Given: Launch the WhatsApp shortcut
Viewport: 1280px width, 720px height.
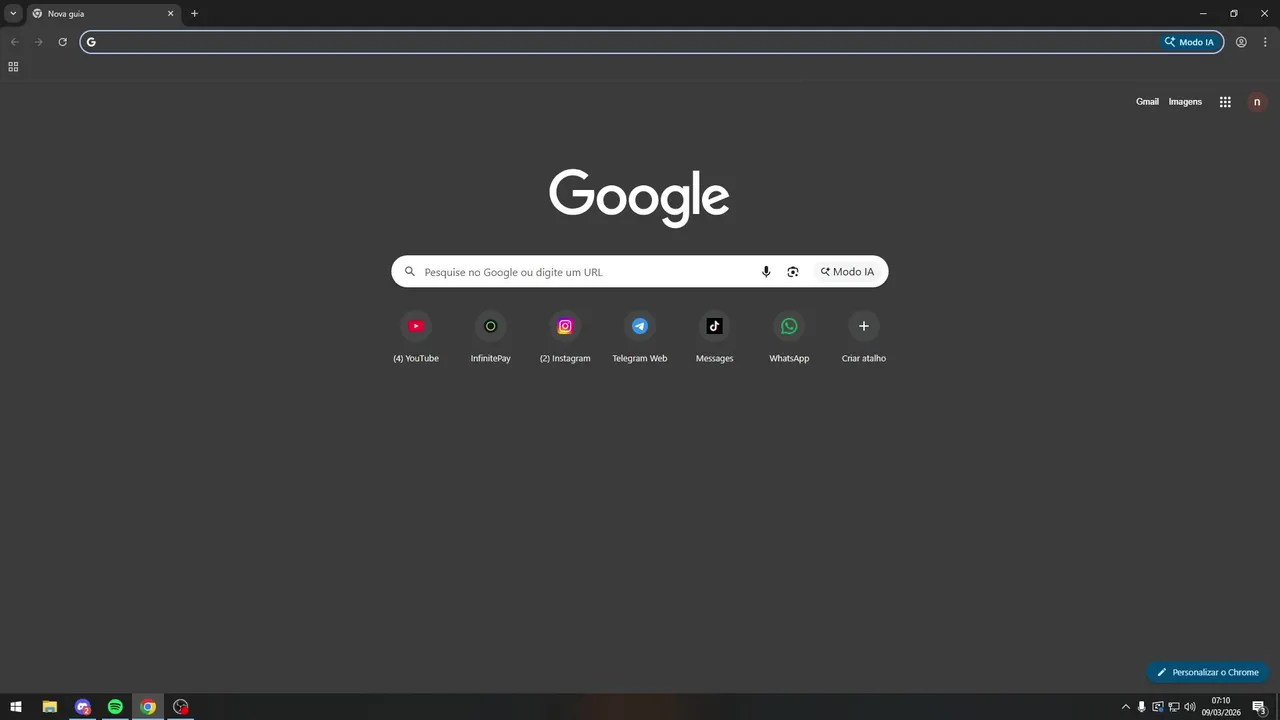Looking at the screenshot, I should [x=789, y=338].
